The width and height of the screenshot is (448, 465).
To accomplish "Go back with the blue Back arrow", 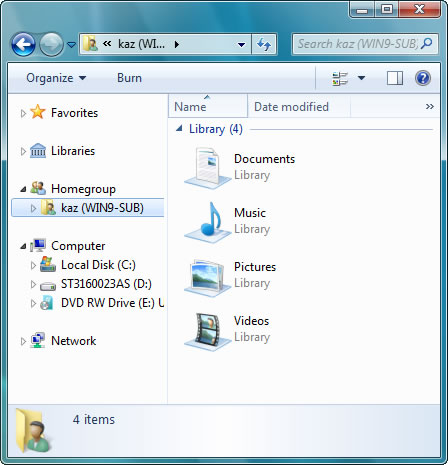I will click(23, 44).
